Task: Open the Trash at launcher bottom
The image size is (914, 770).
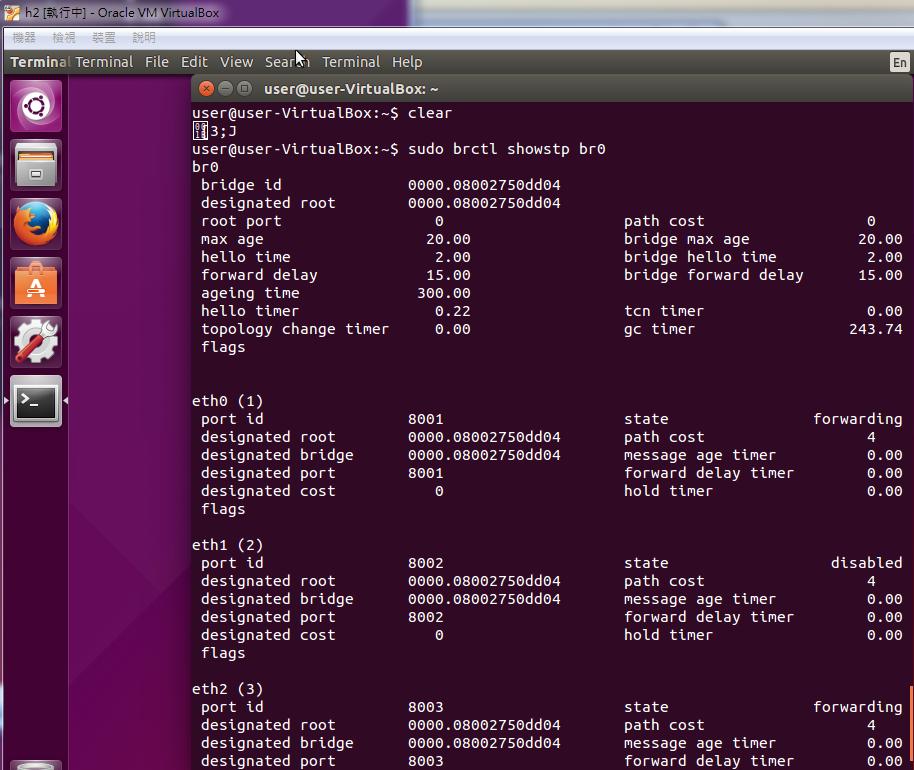Action: (x=36, y=765)
